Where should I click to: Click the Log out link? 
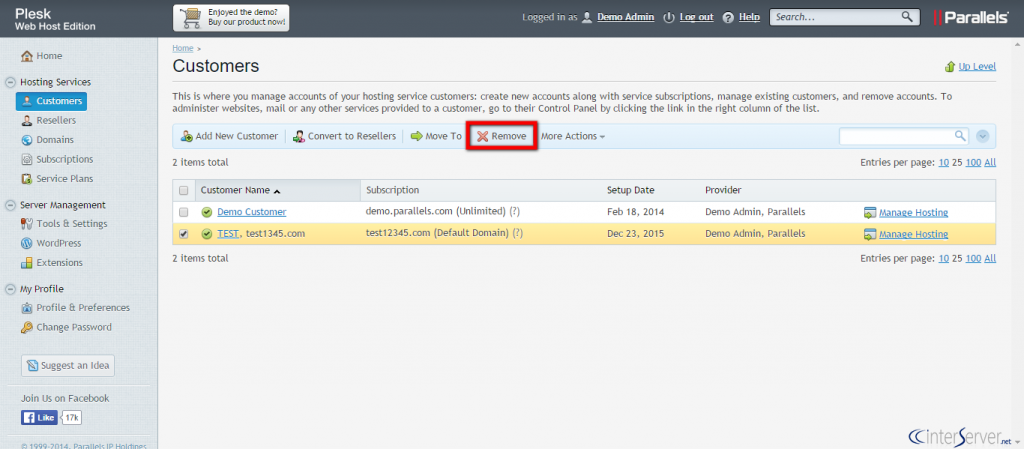(696, 18)
